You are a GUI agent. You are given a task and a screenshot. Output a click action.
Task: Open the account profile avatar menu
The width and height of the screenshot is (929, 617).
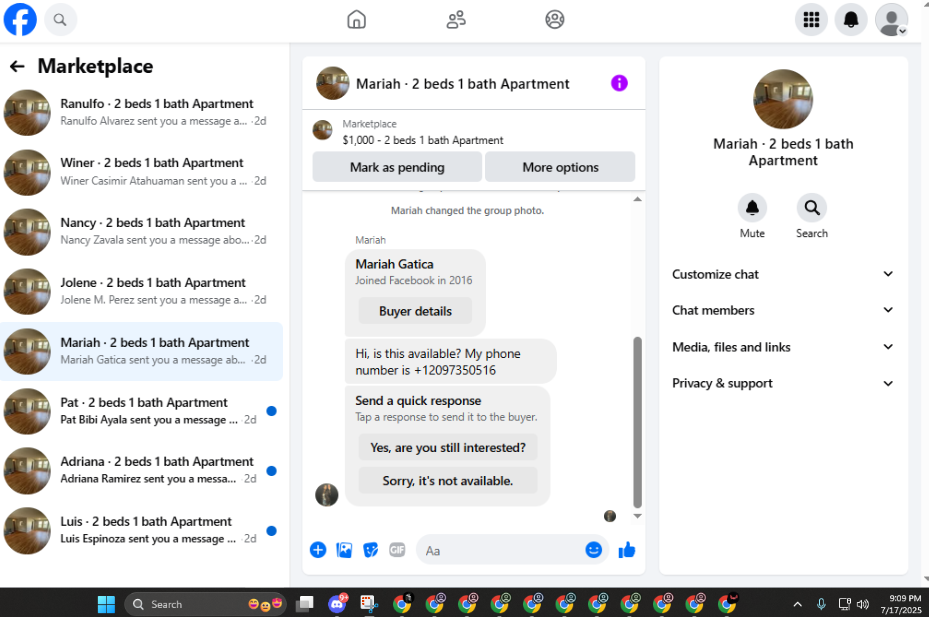(x=891, y=20)
